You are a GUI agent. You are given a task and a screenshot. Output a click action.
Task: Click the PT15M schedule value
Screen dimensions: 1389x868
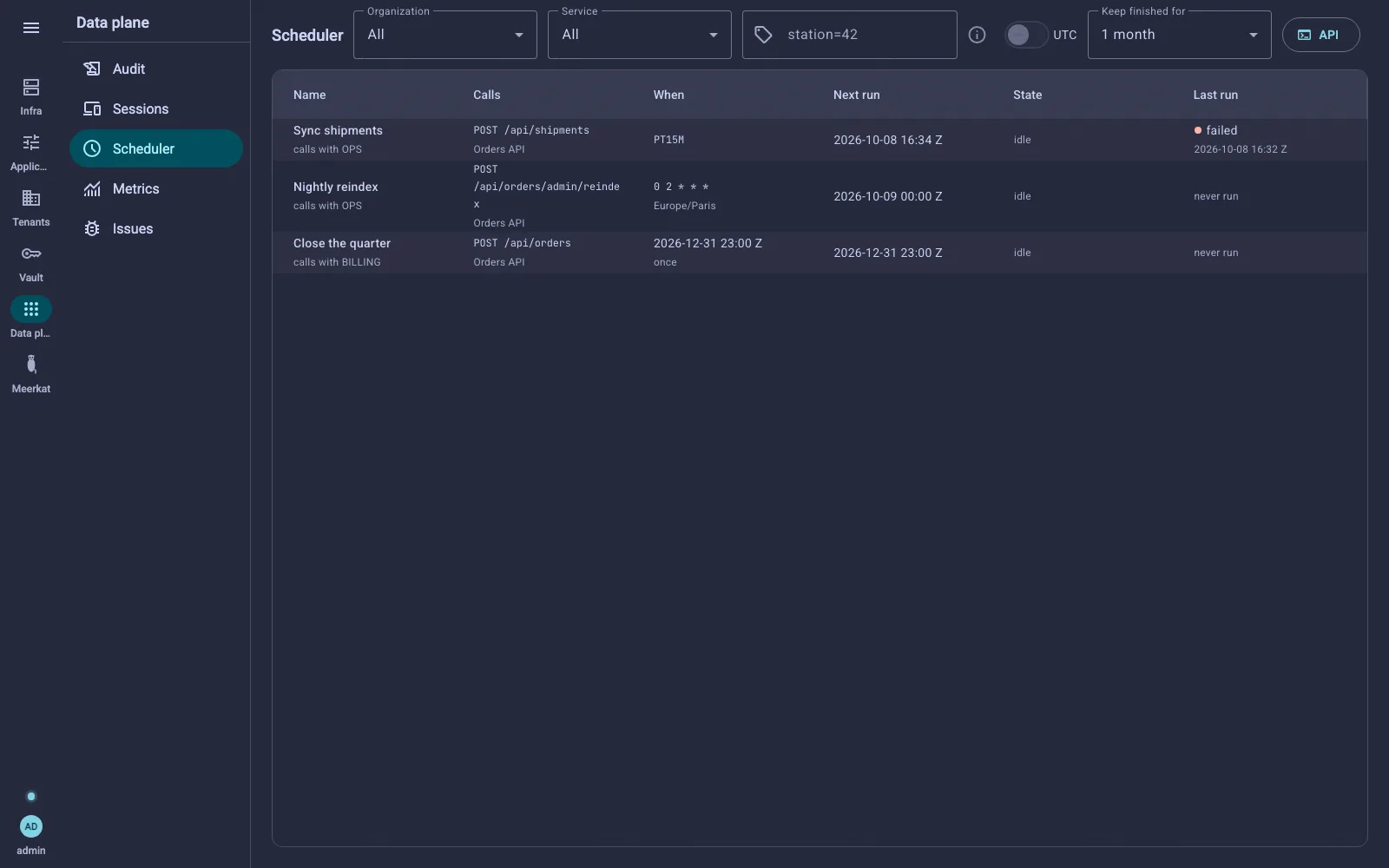pos(668,140)
